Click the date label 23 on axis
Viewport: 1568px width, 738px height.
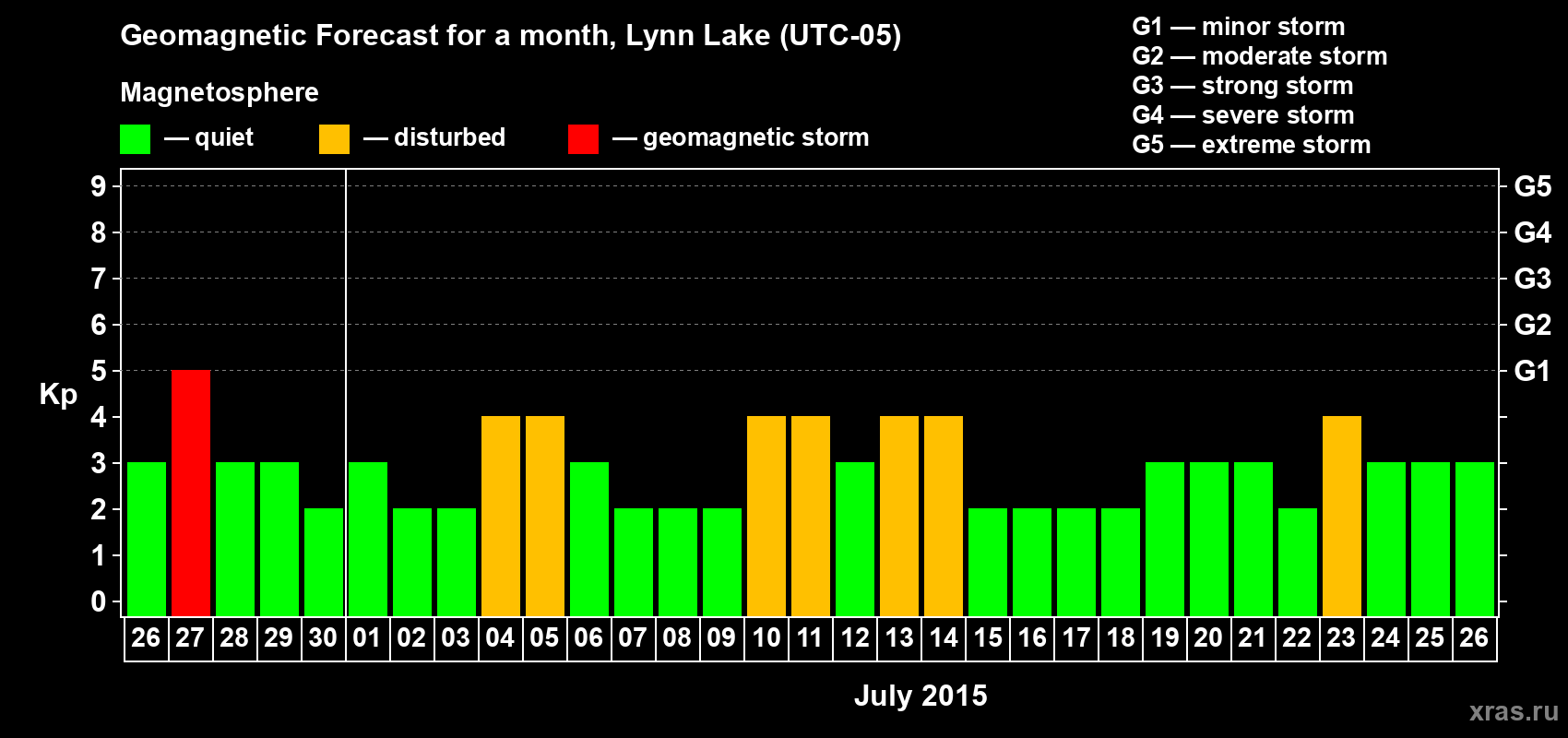pos(1341,638)
